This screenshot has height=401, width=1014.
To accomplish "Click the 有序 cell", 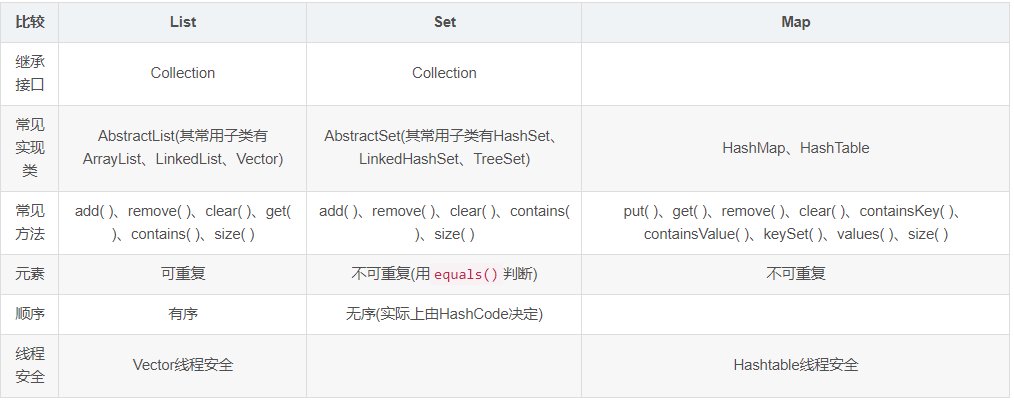I will 183,314.
